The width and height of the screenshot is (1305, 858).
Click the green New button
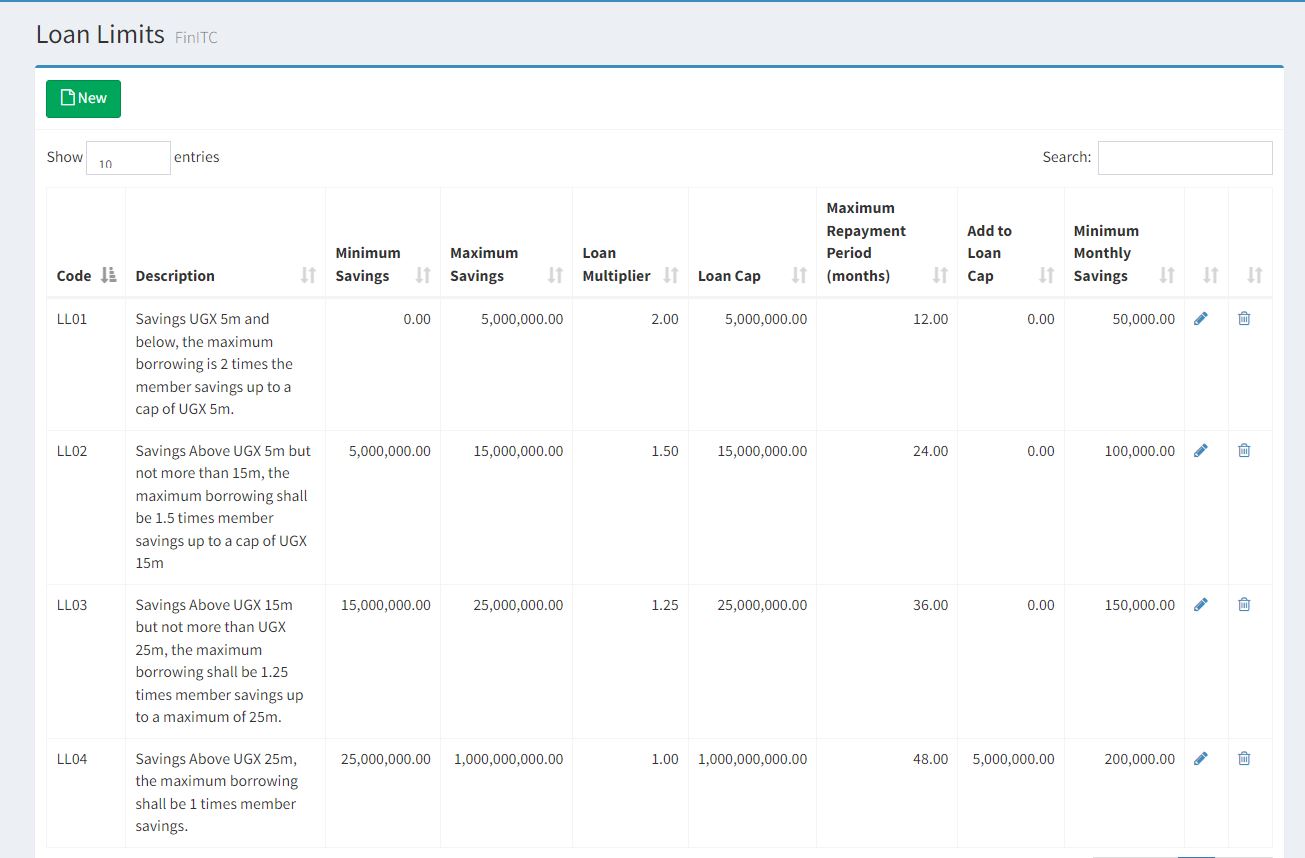pos(83,99)
